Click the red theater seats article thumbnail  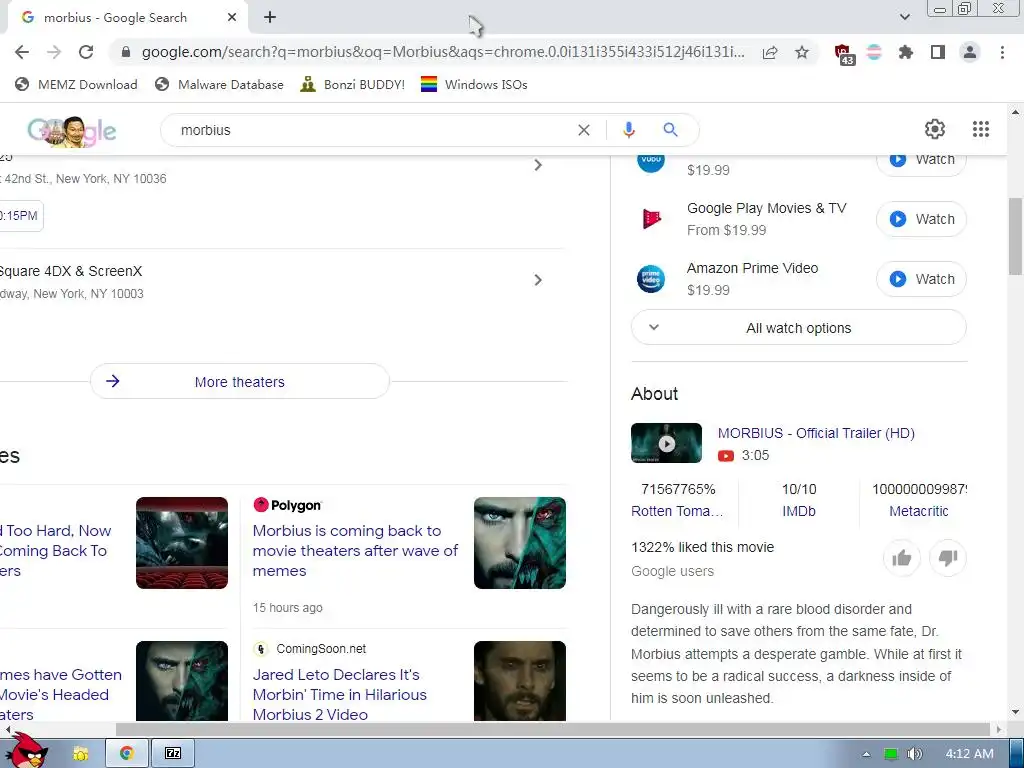coord(182,543)
